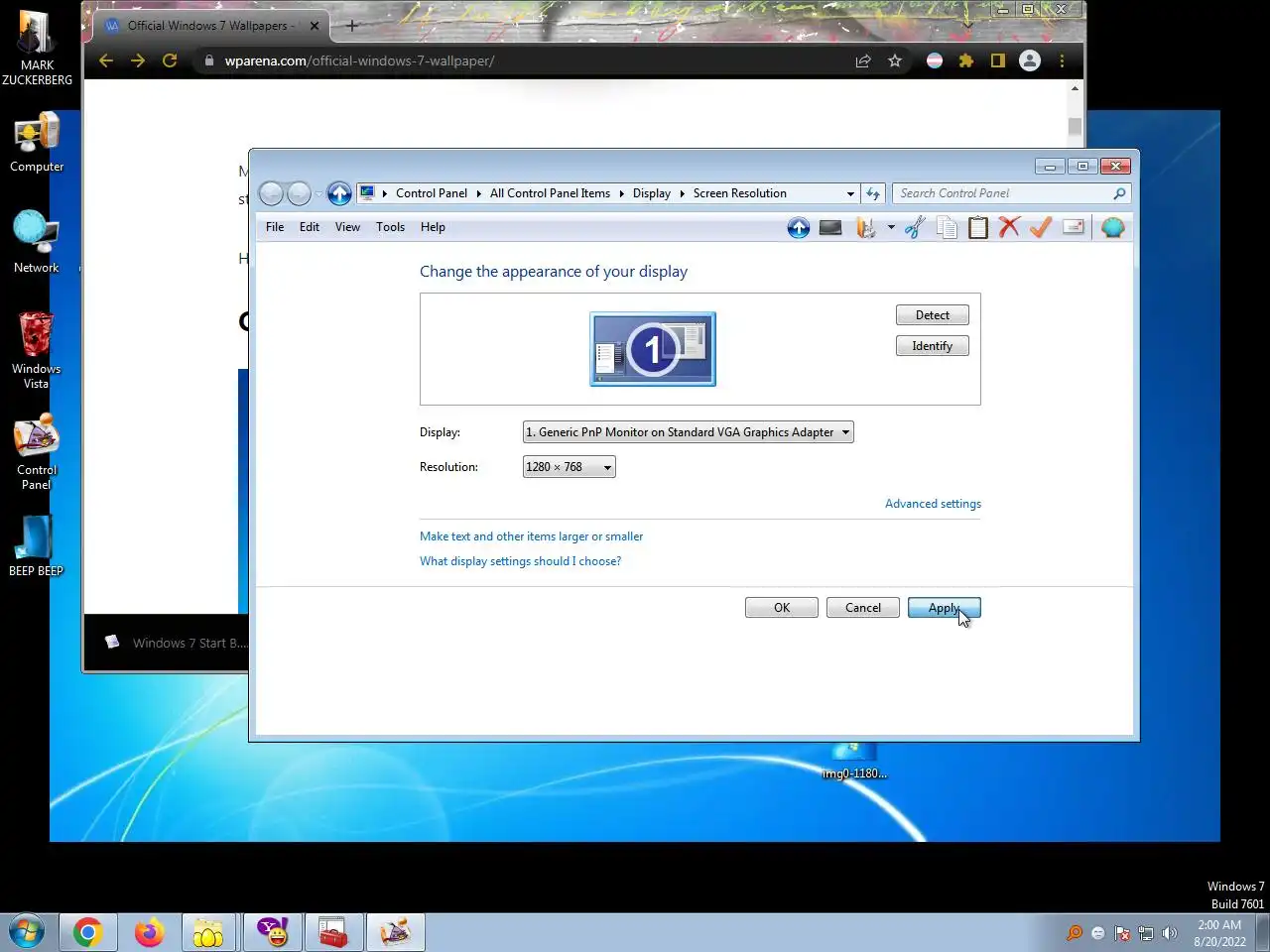This screenshot has width=1270, height=952.
Task: Click the teal shell toolbar icon
Action: (1113, 228)
